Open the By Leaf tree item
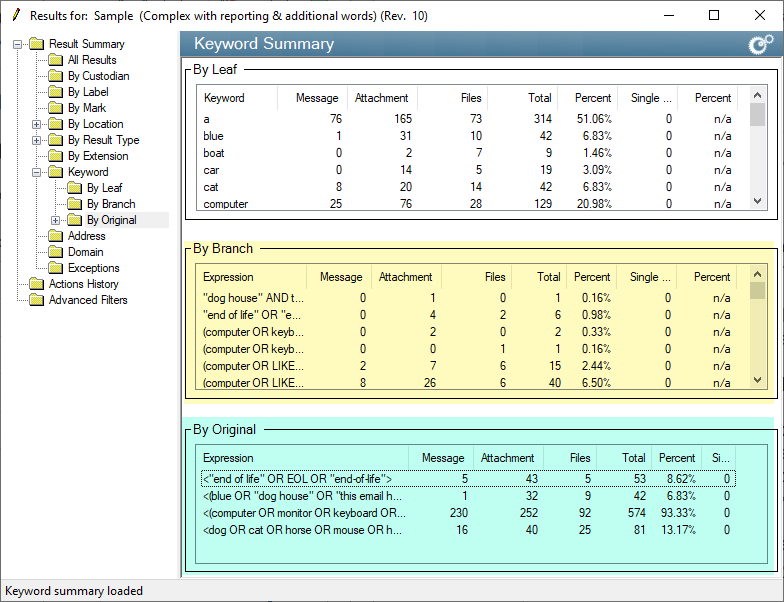This screenshot has width=784, height=602. coord(104,188)
